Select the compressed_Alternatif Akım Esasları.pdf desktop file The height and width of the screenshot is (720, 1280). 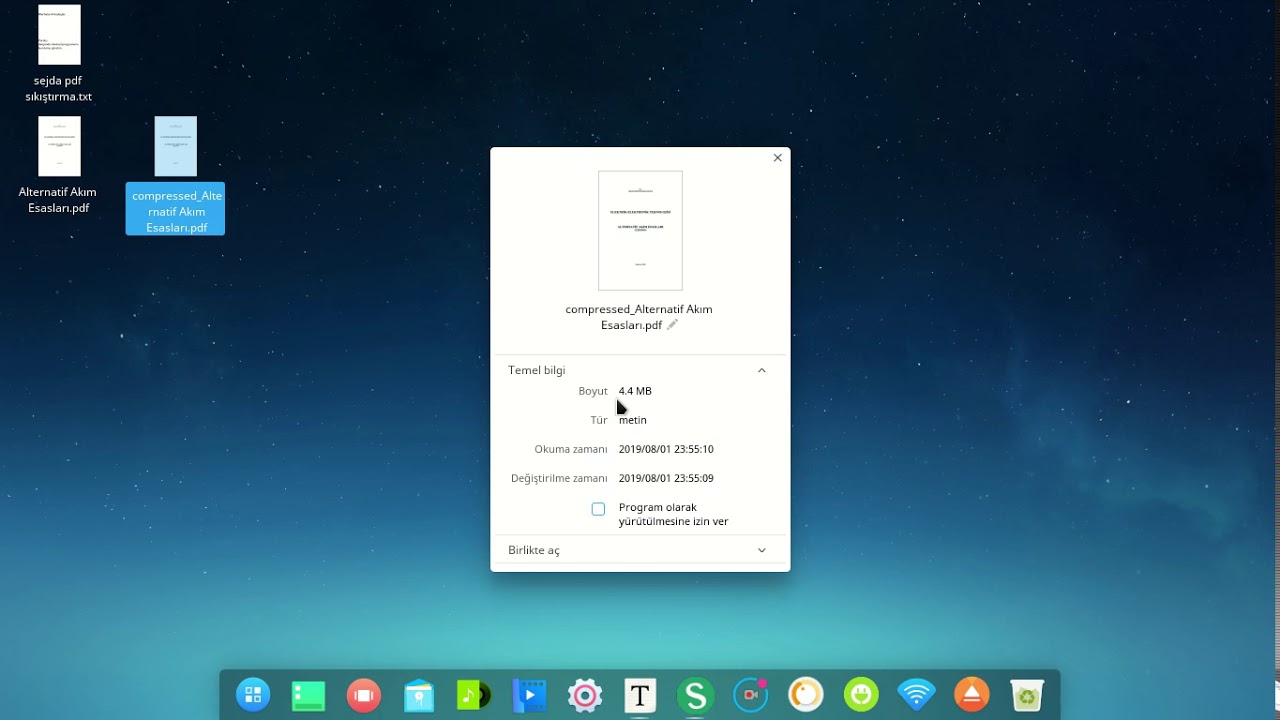point(175,176)
